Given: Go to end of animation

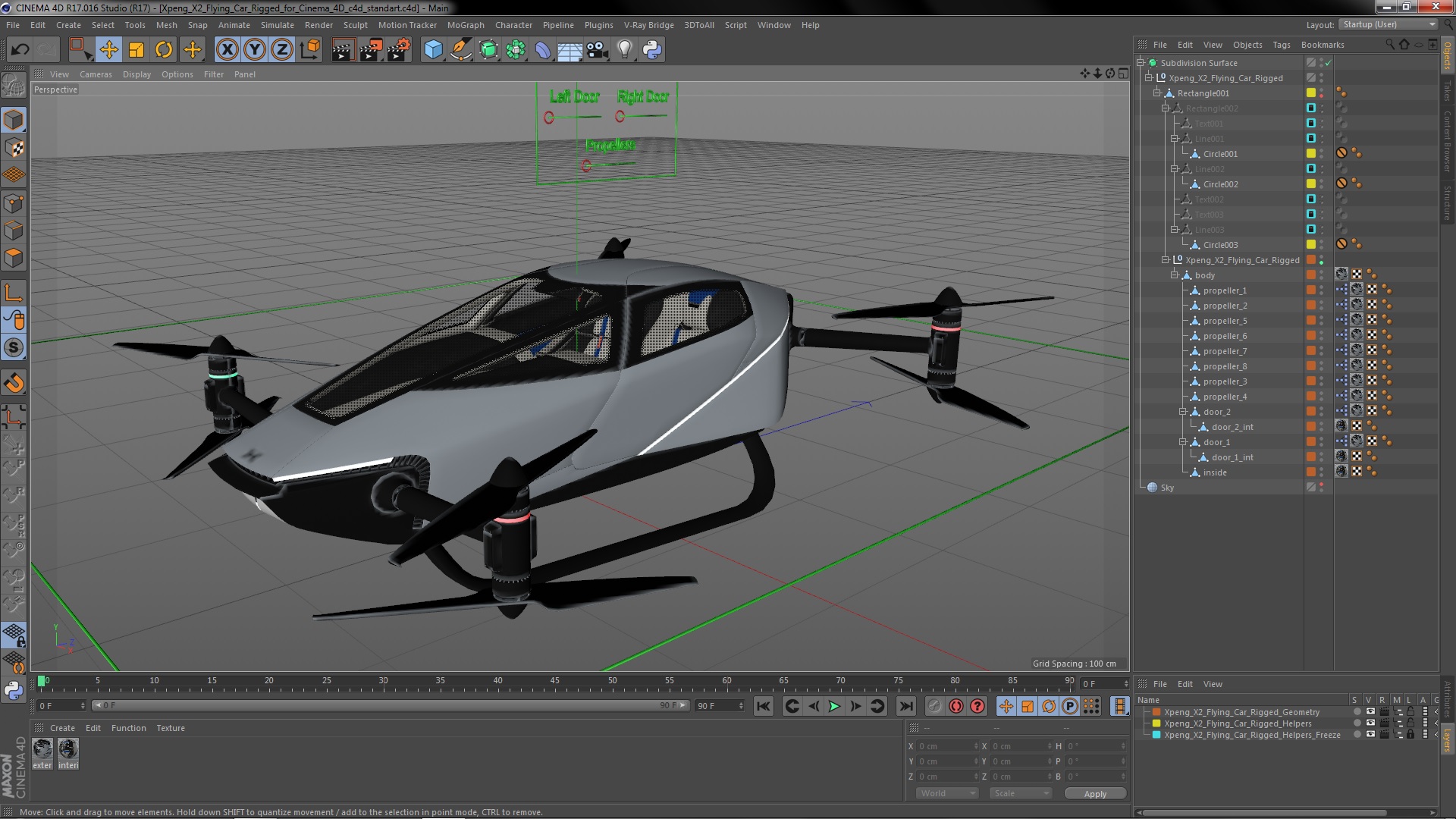Looking at the screenshot, I should [x=905, y=706].
